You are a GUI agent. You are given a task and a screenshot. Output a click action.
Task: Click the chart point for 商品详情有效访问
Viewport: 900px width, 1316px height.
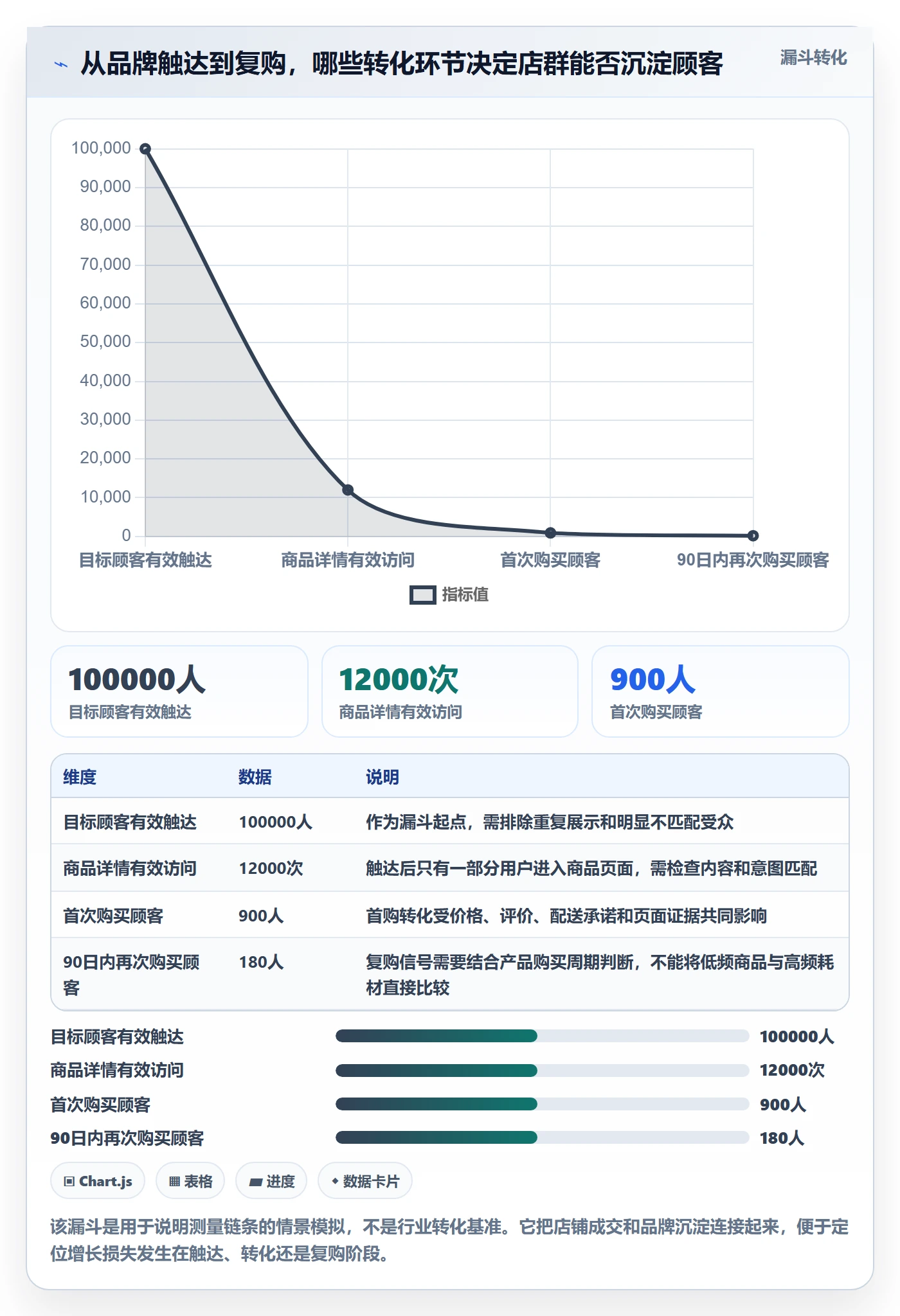tap(348, 490)
